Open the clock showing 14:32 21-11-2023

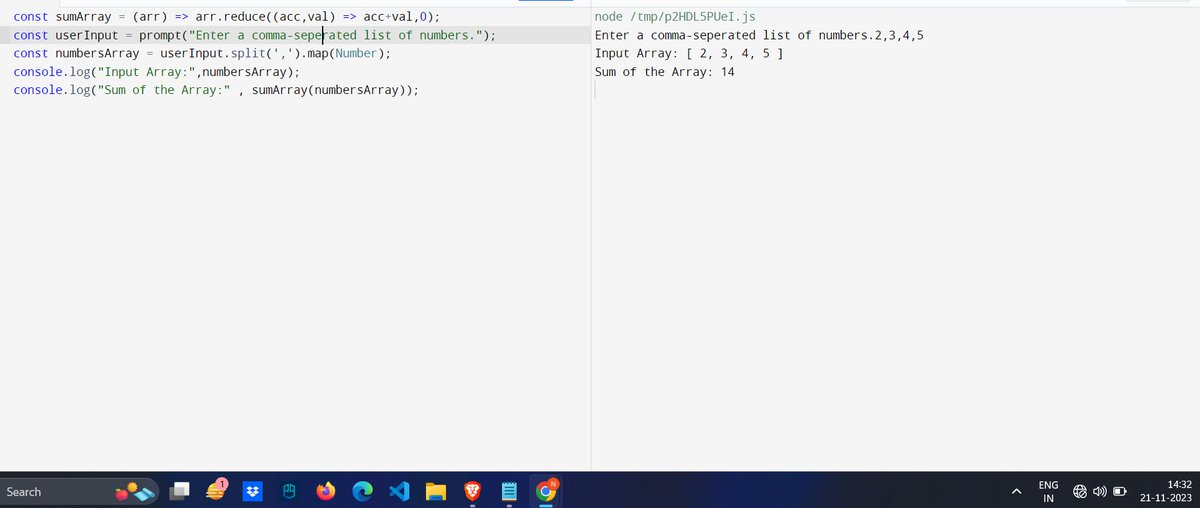tap(1165, 490)
